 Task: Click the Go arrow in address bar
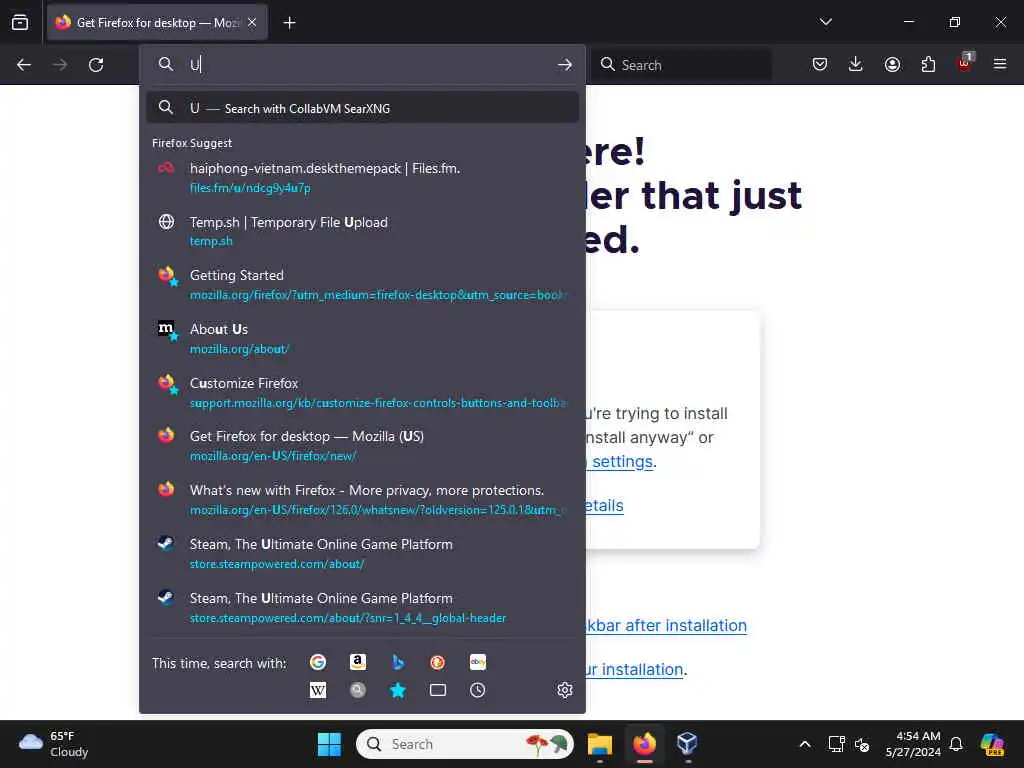point(565,65)
